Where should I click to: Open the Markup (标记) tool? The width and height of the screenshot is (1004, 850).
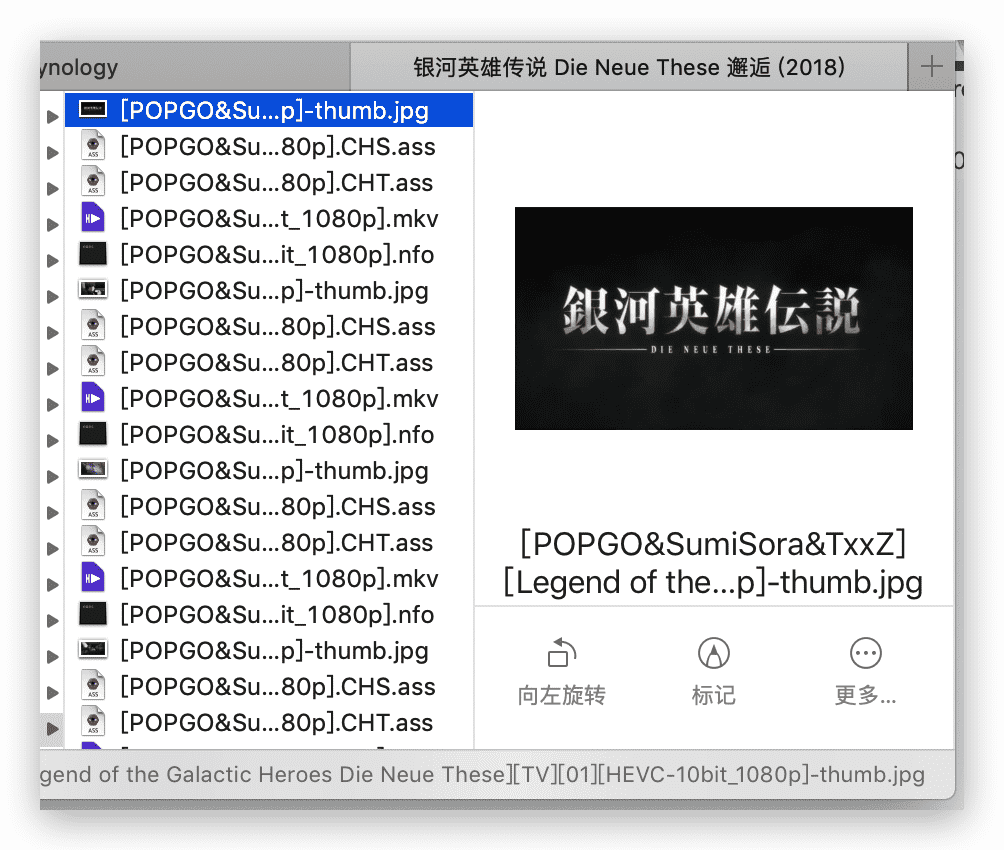click(x=713, y=654)
